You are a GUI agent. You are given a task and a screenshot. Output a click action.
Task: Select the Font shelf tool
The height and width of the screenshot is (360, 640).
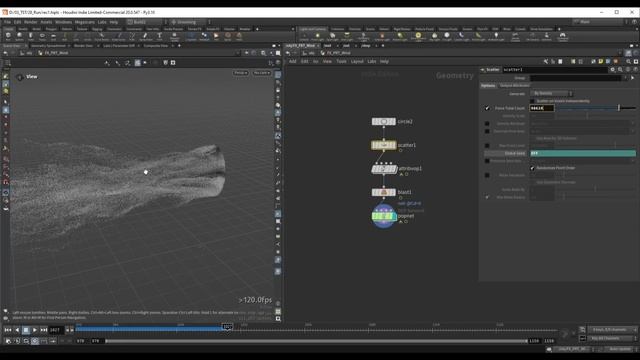pos(159,37)
